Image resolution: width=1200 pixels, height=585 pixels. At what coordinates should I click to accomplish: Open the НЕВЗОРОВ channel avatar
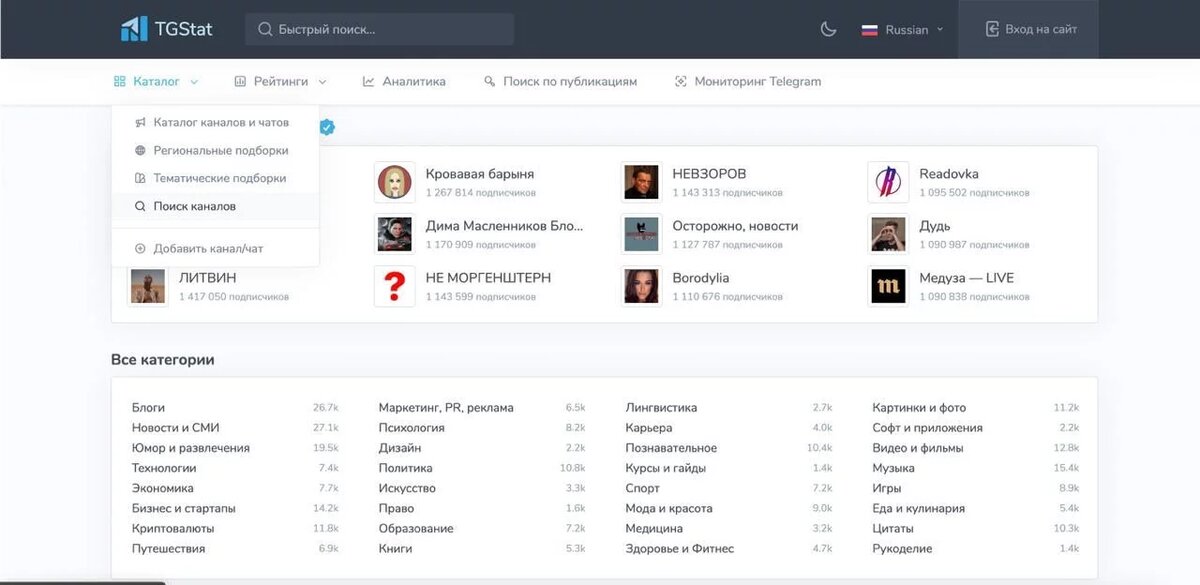coord(641,182)
